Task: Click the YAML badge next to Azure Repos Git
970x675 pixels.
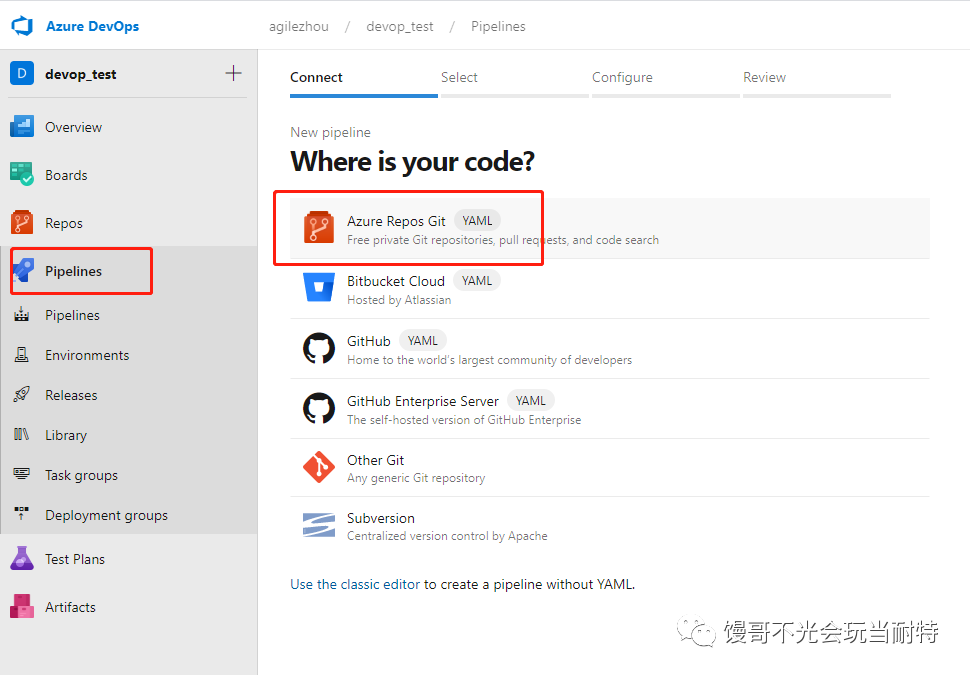Action: click(478, 221)
